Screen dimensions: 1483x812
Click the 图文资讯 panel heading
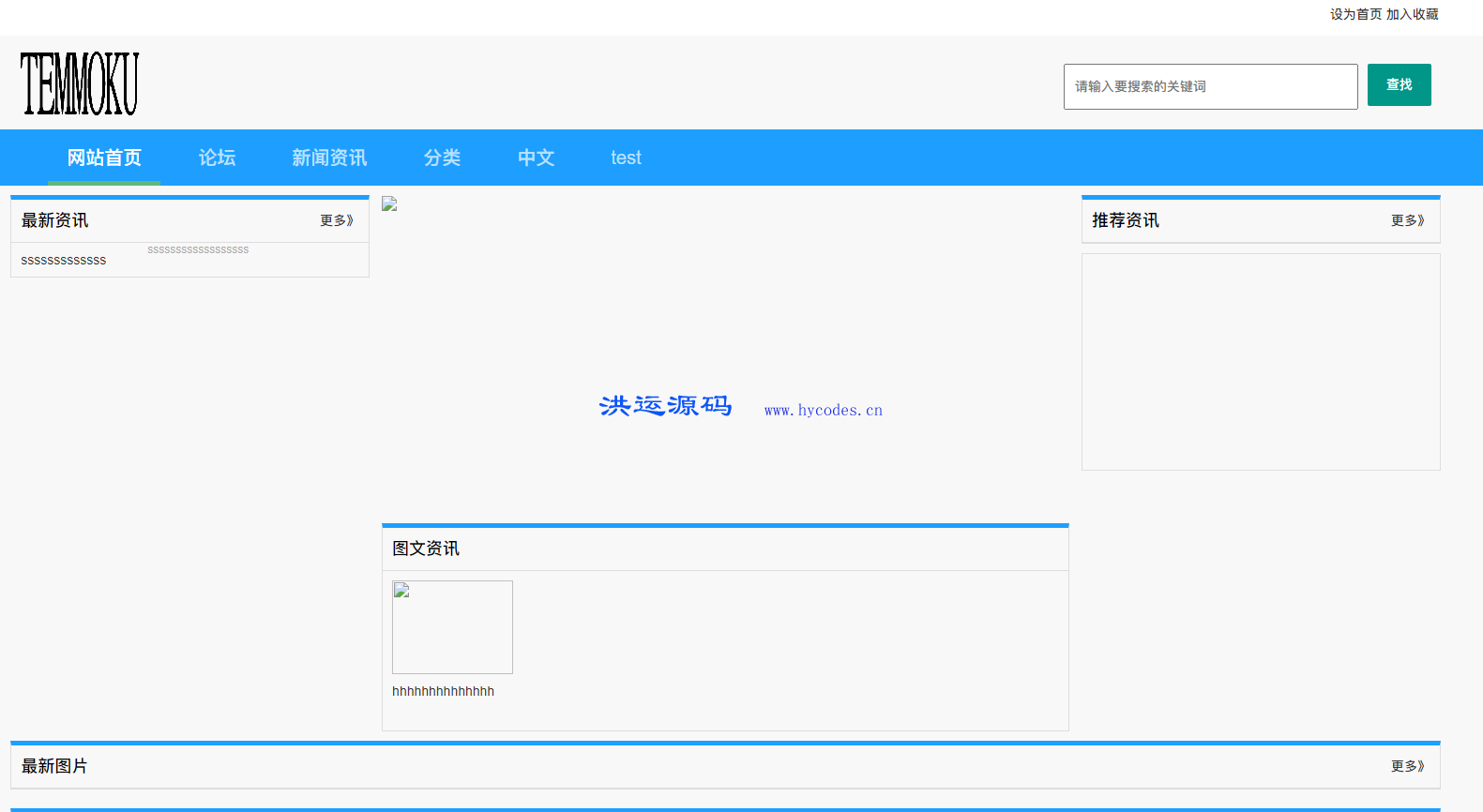(x=426, y=549)
